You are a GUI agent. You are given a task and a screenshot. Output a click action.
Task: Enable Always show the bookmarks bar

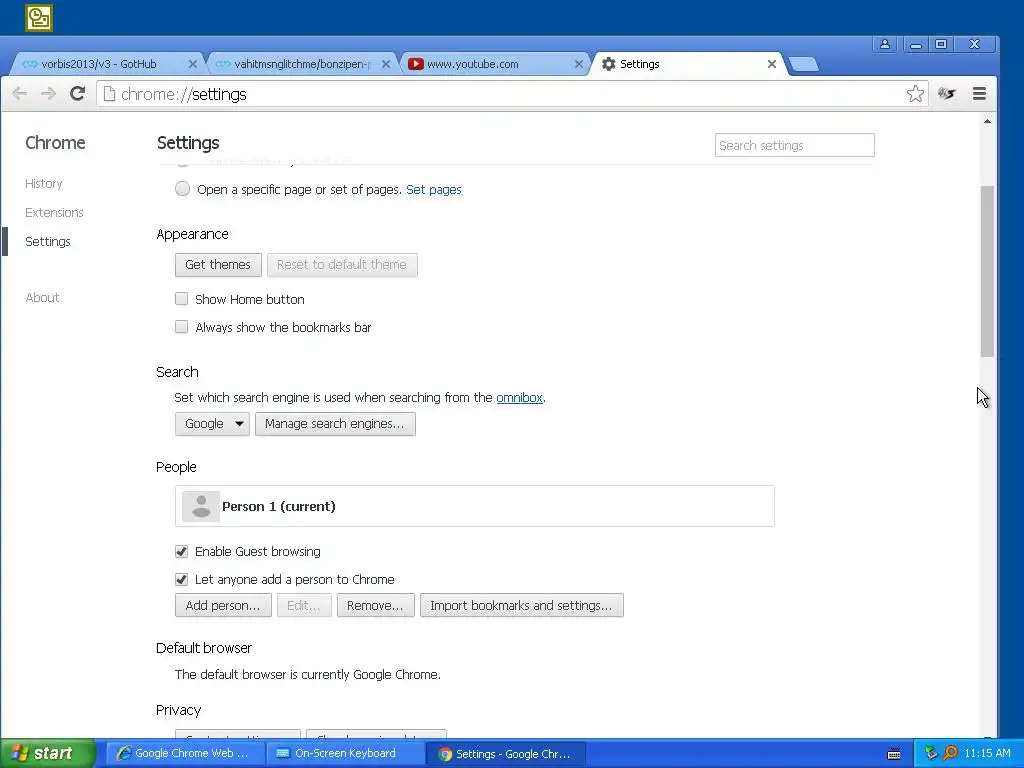coord(182,327)
